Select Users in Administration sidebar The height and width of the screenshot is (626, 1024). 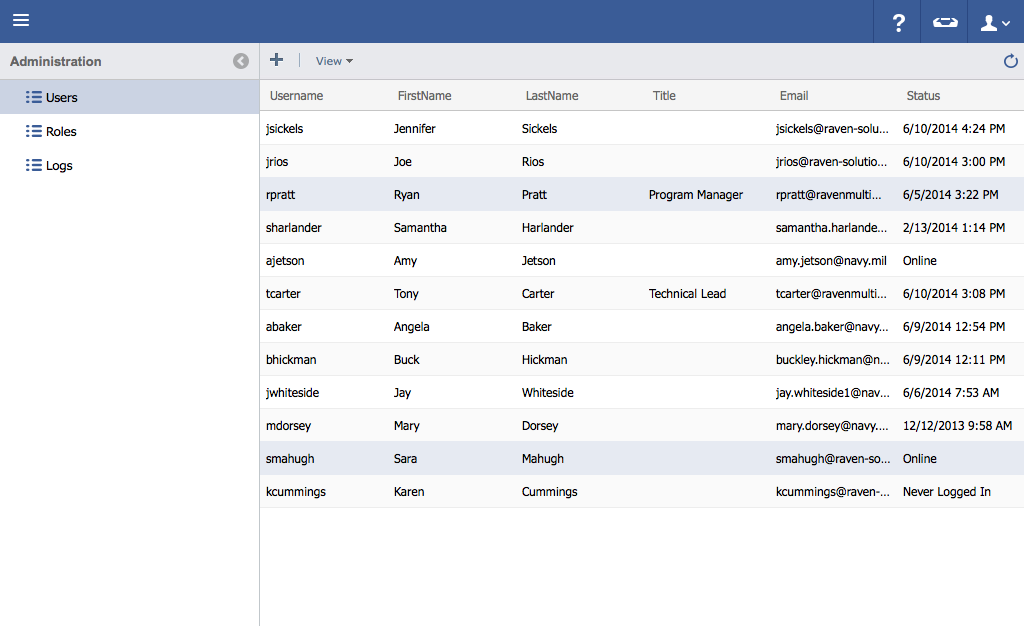(x=61, y=97)
